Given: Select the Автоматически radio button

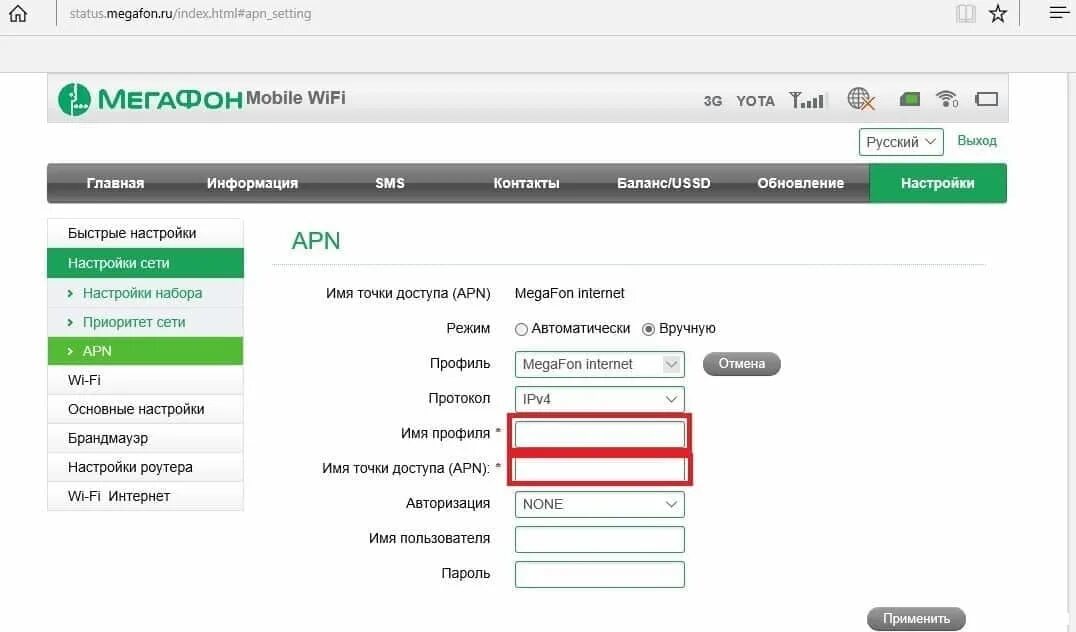Looking at the screenshot, I should pos(521,329).
